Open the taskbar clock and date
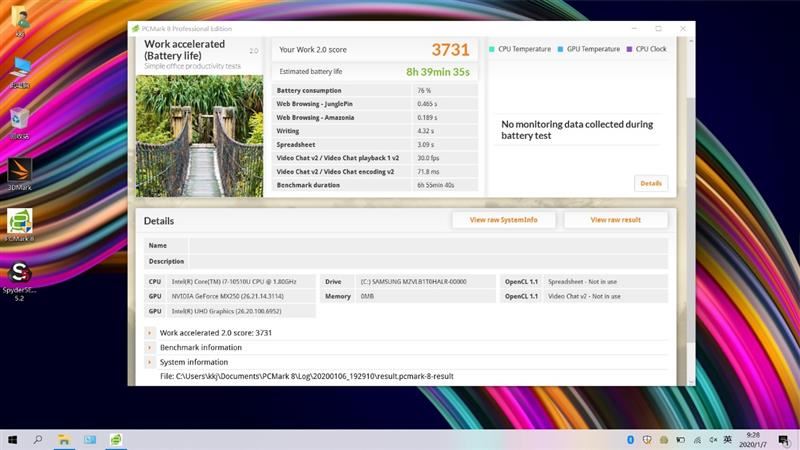Viewport: 800px width, 450px height. click(x=753, y=440)
